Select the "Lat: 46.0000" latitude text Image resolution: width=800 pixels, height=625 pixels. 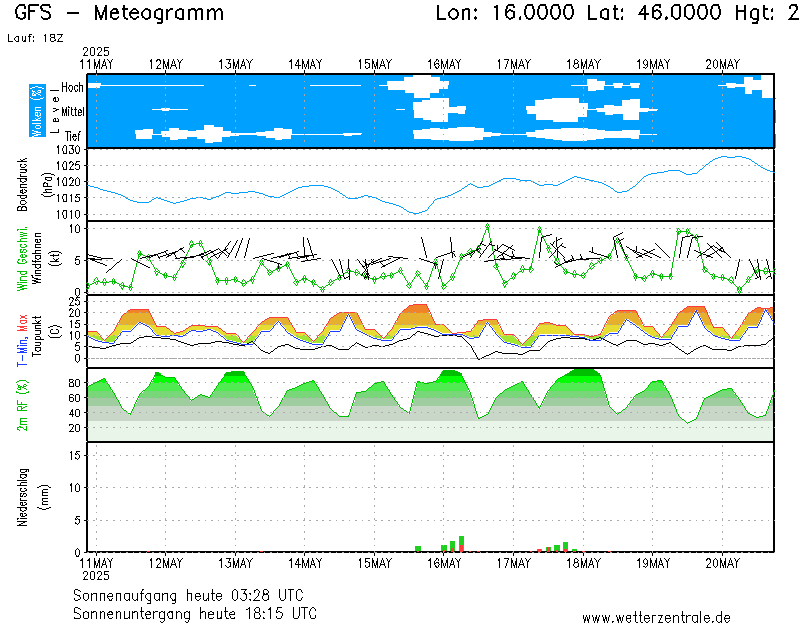pos(655,13)
